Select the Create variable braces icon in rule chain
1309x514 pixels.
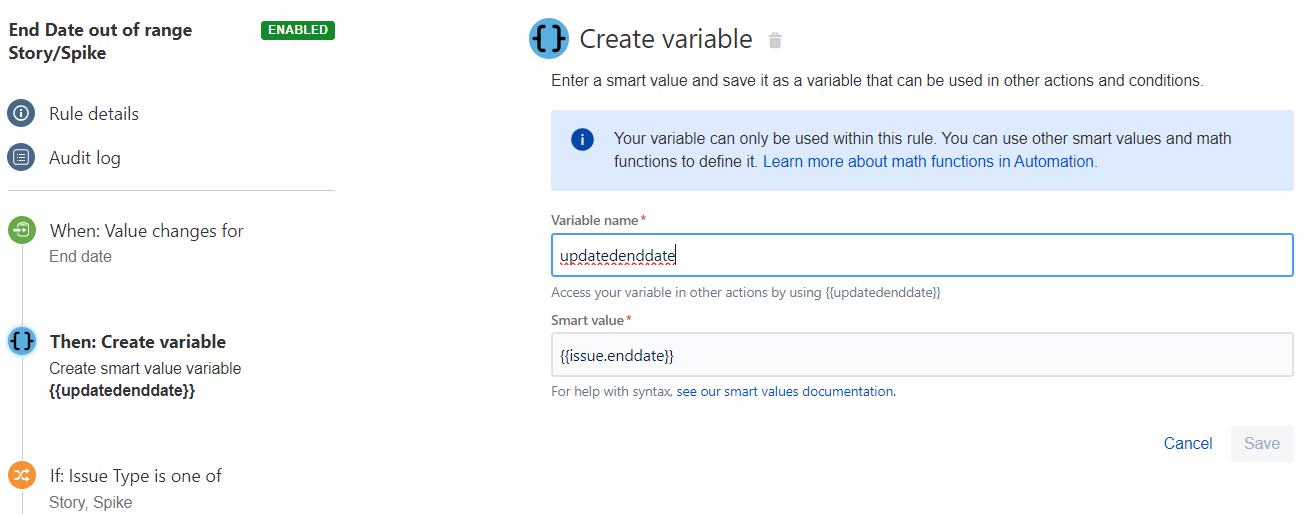pyautogui.click(x=22, y=341)
